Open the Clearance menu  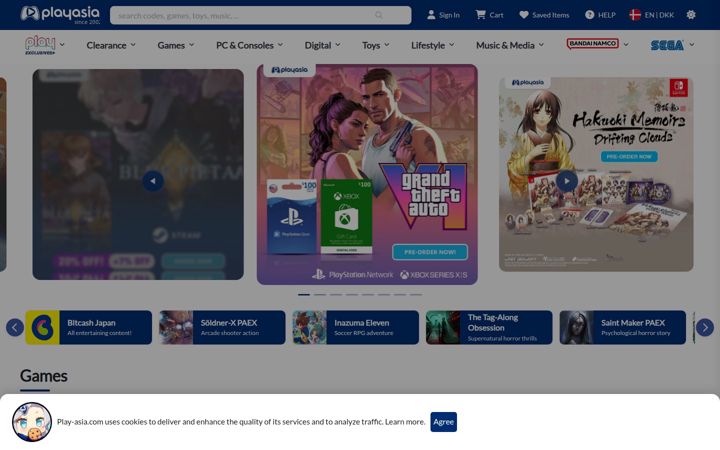[106, 45]
